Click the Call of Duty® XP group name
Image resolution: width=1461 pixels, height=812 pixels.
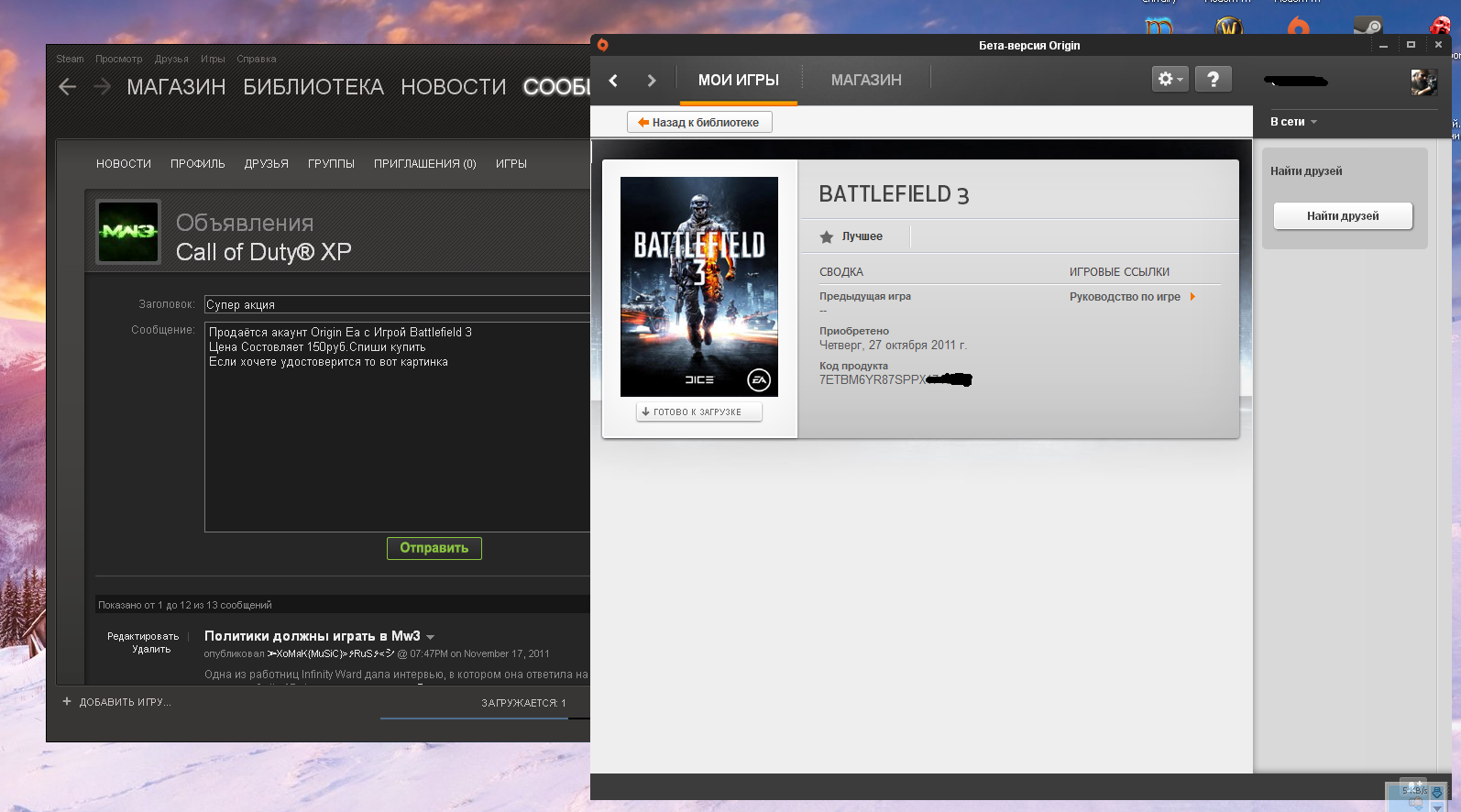[264, 252]
